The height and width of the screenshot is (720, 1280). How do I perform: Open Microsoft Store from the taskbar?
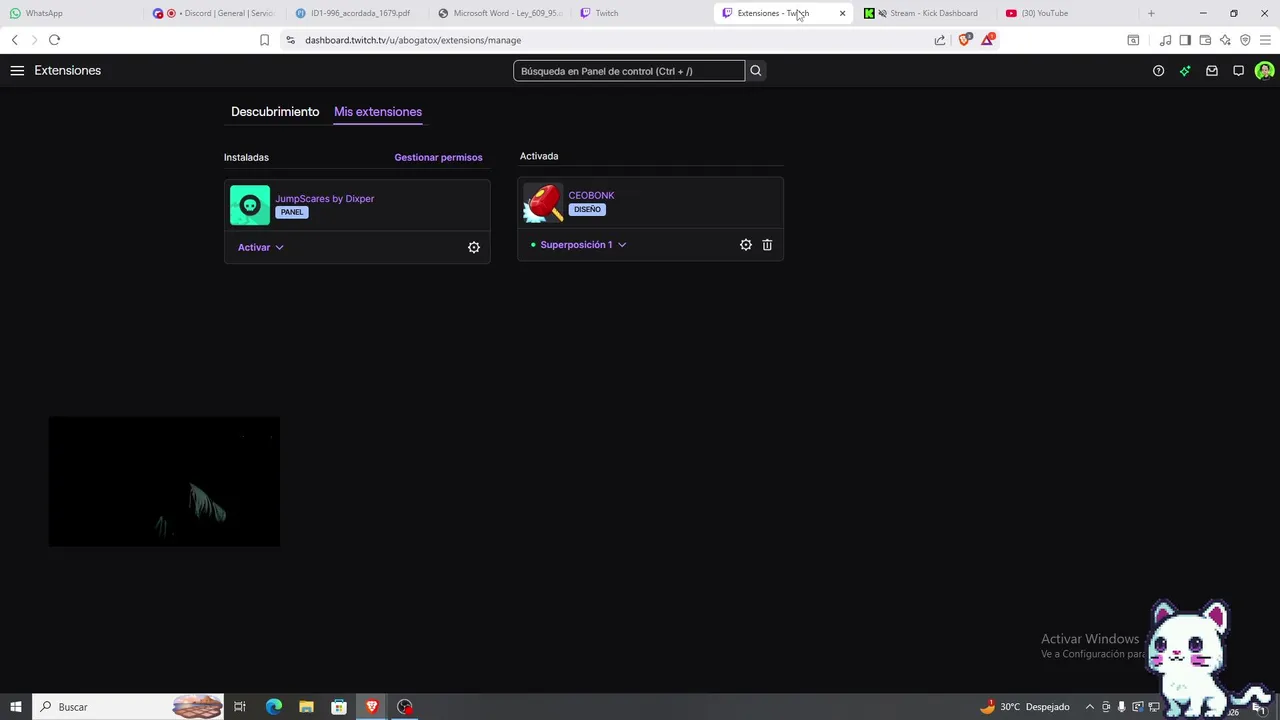(x=339, y=707)
